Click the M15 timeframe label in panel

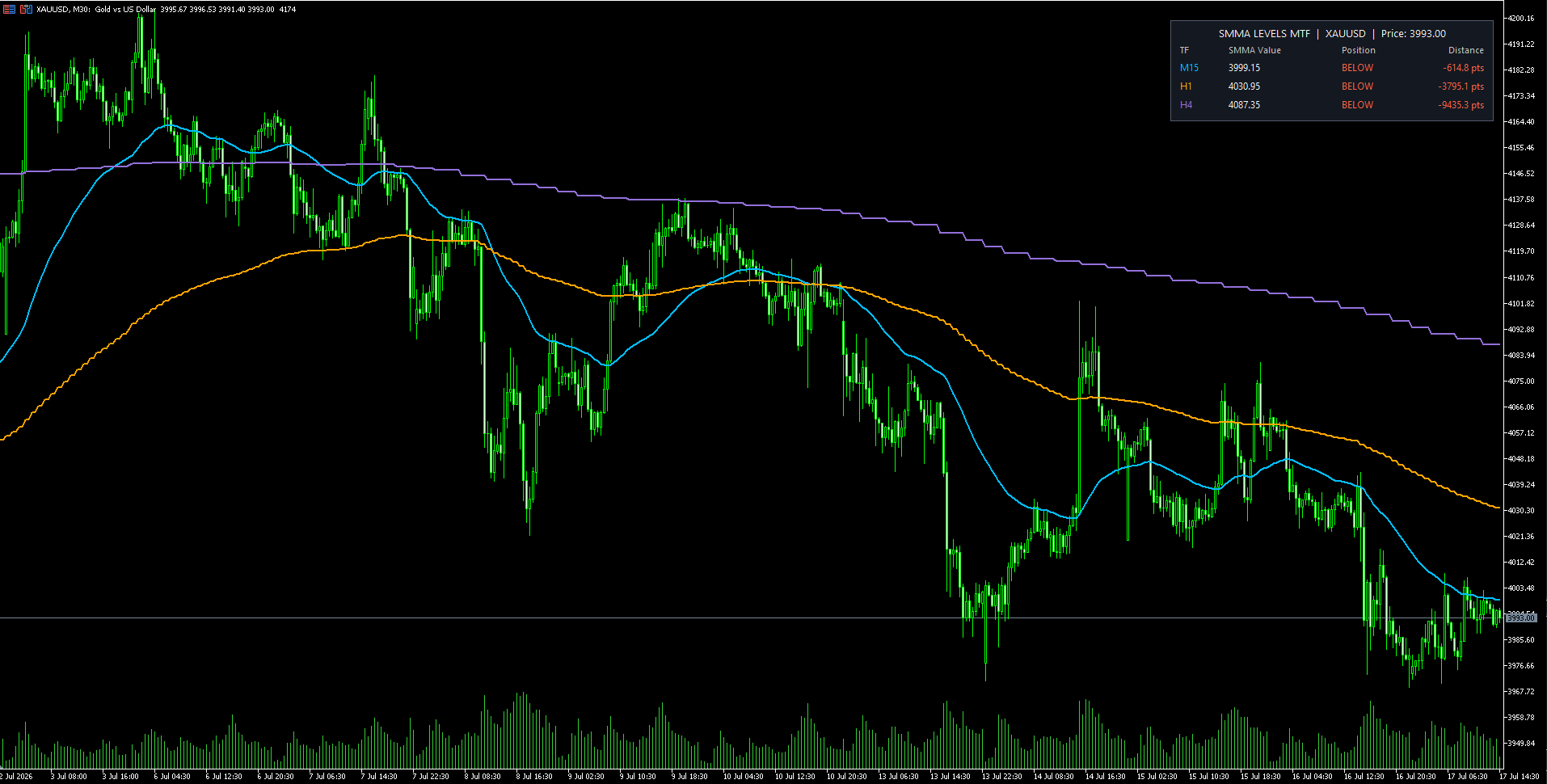click(1189, 68)
